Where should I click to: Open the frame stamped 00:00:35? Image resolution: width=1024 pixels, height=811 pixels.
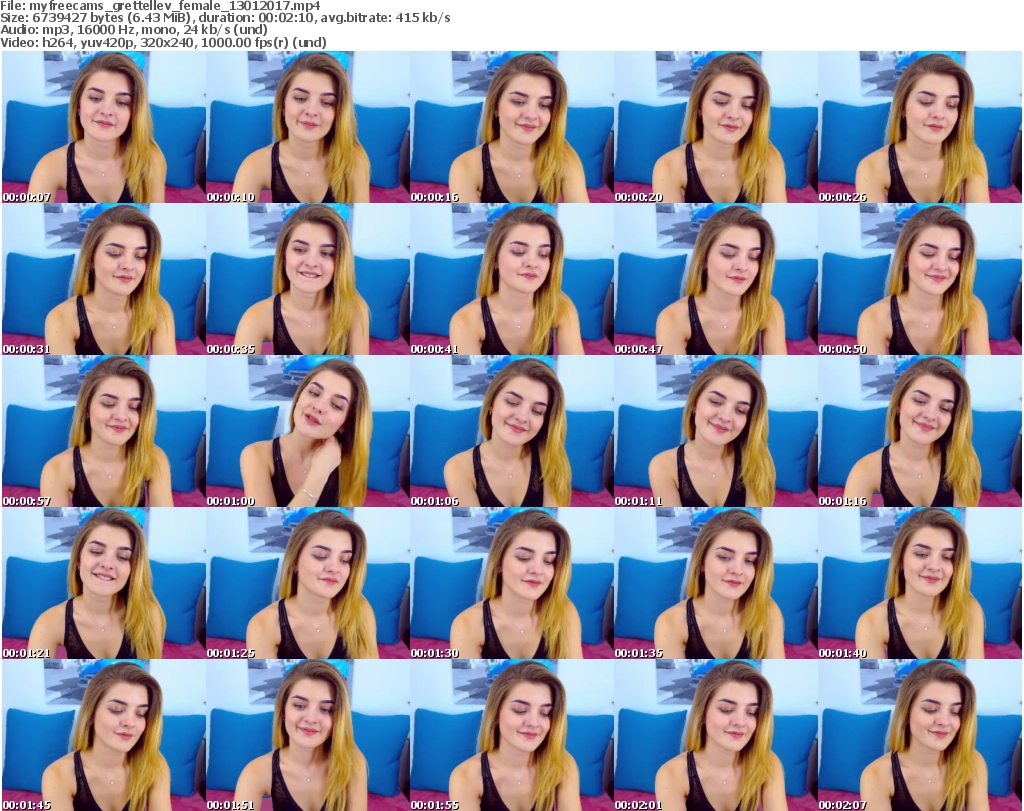coord(308,279)
